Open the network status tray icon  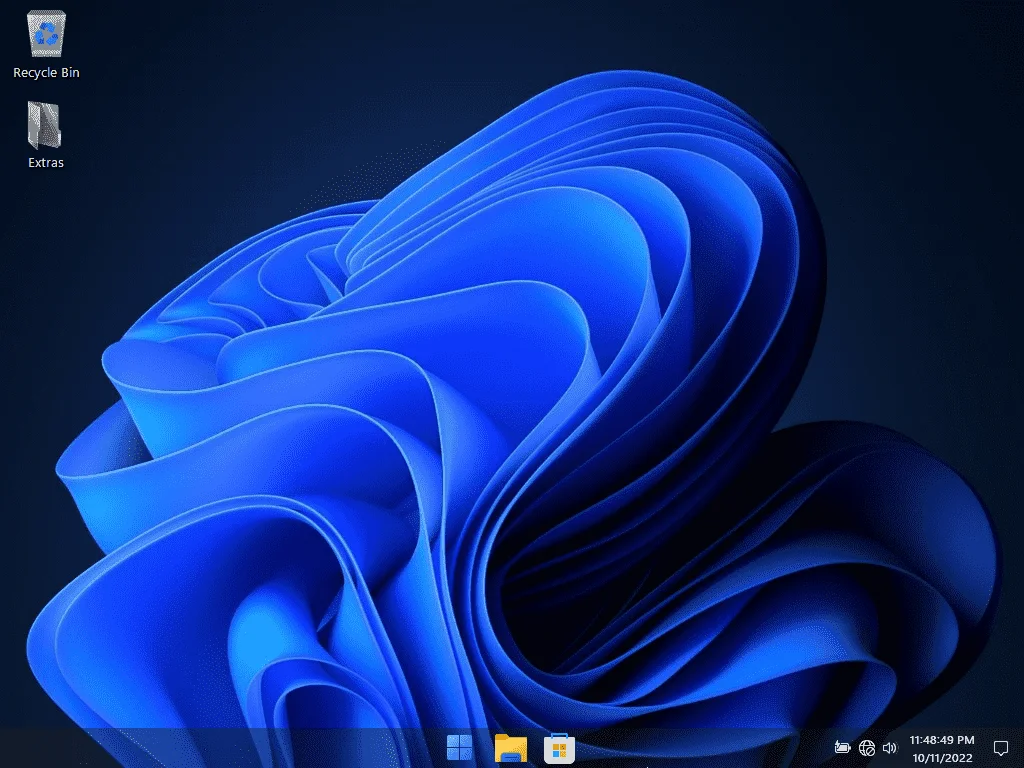click(867, 748)
